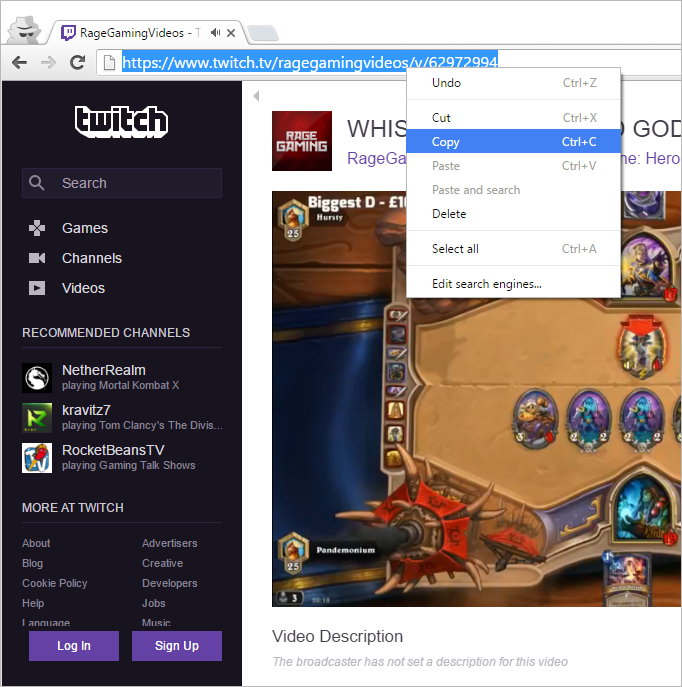This screenshot has width=682, height=687.
Task: Open the NetherRealm channel name
Action: 104,370
